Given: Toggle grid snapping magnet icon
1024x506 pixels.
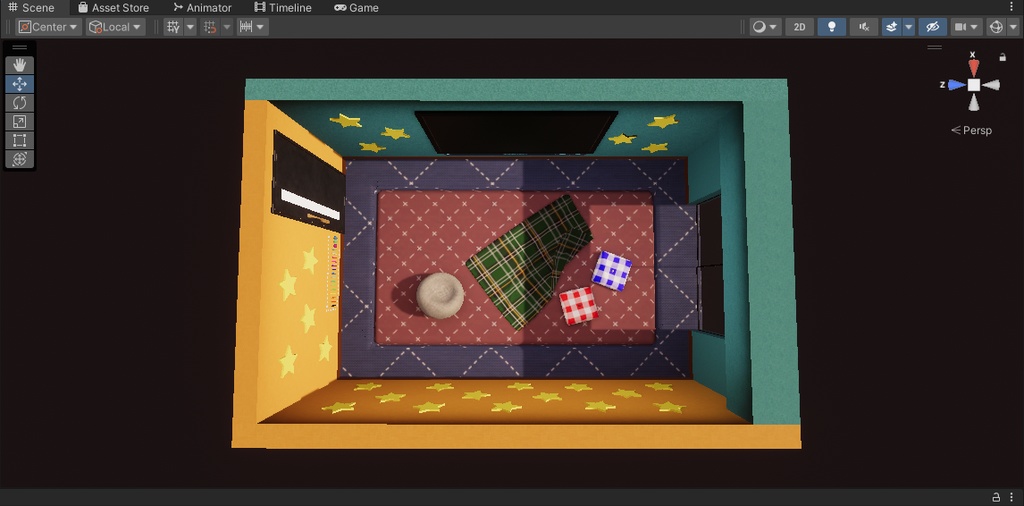Looking at the screenshot, I should click(x=210, y=27).
